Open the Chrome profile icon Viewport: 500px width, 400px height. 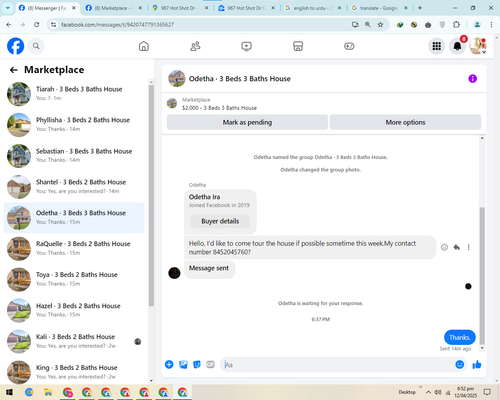(477, 24)
